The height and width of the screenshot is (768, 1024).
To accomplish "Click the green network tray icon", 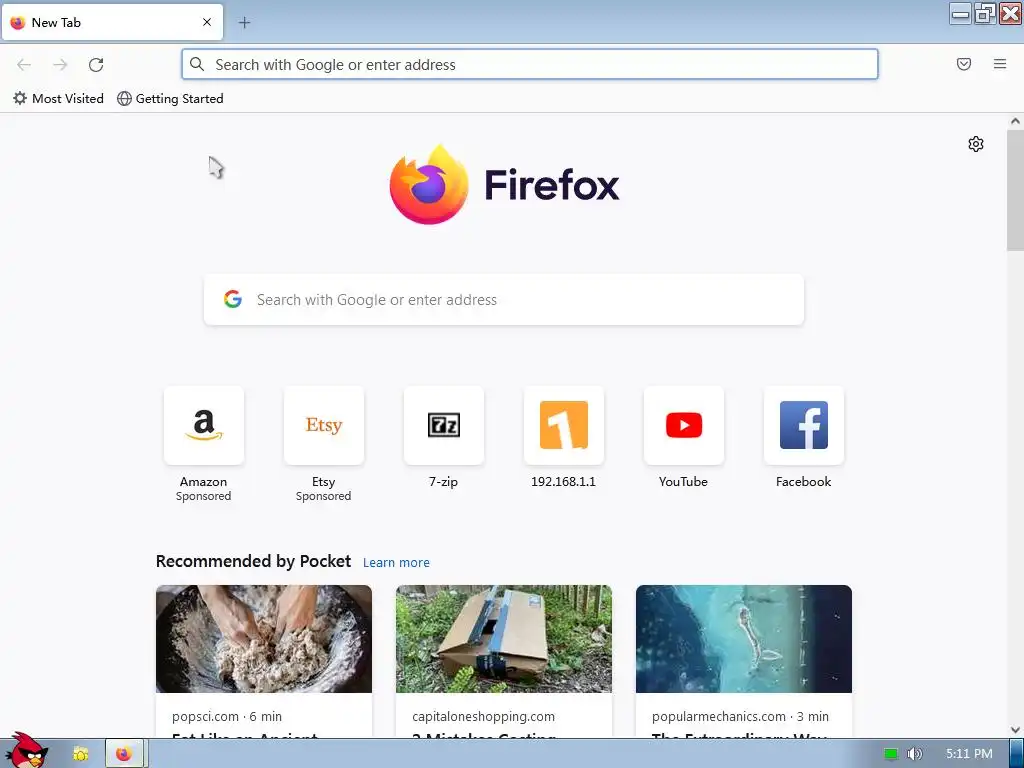I will [x=891, y=754].
